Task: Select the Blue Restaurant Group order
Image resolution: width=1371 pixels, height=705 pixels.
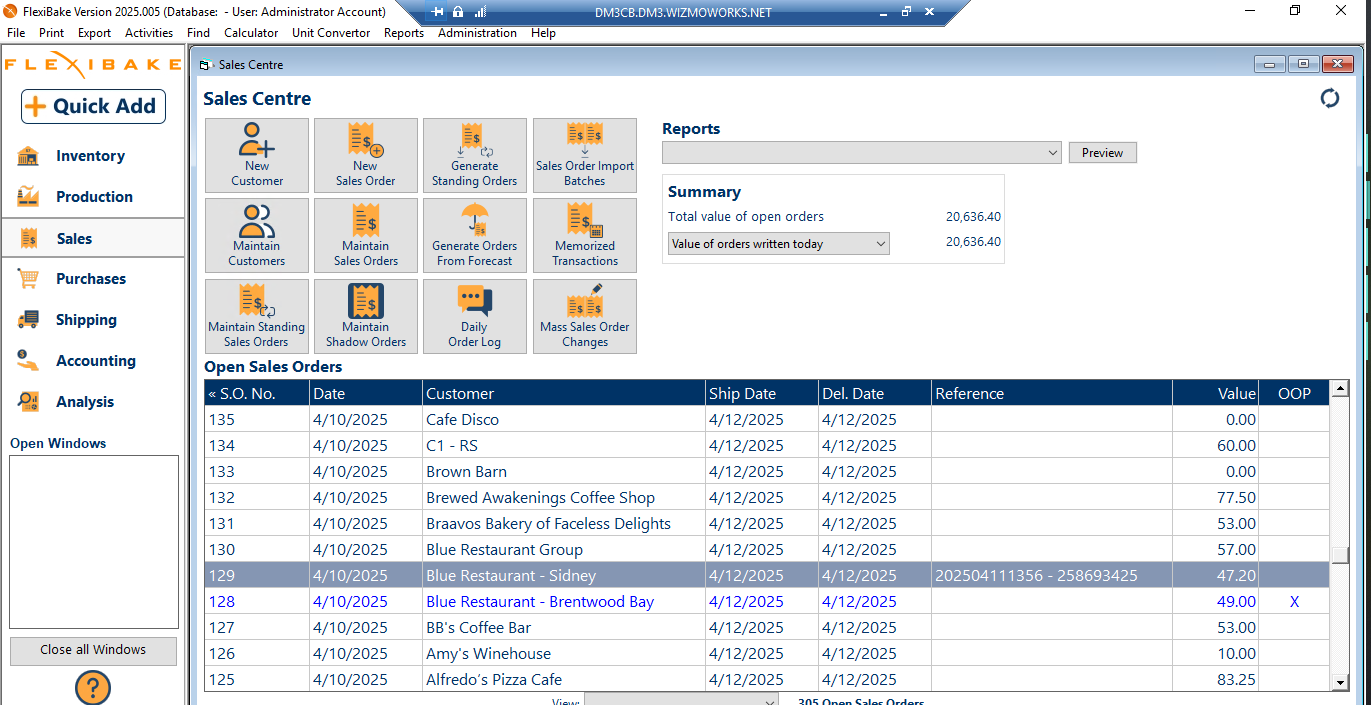Action: (x=767, y=550)
